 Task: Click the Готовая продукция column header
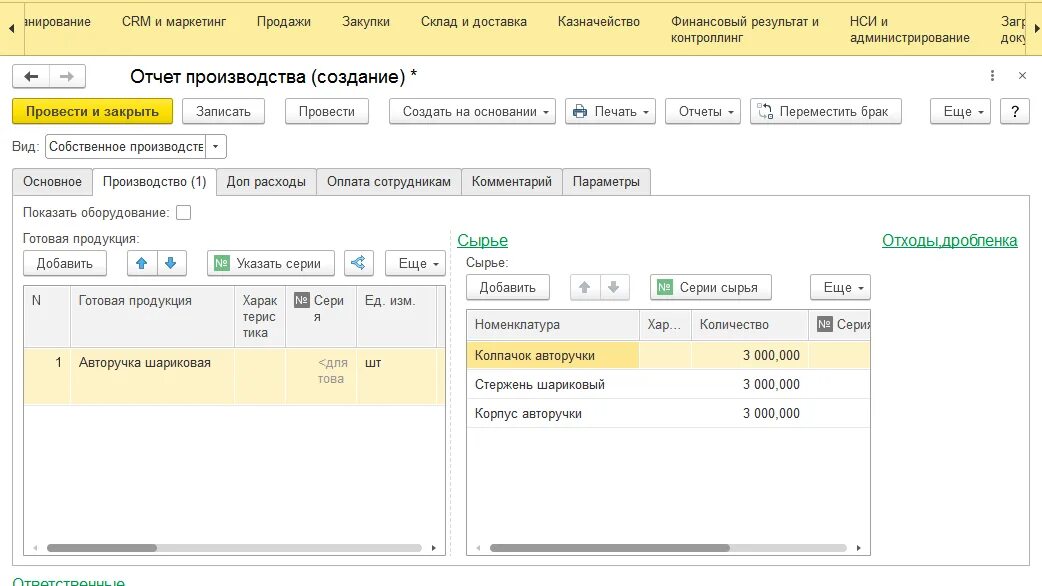tap(152, 316)
